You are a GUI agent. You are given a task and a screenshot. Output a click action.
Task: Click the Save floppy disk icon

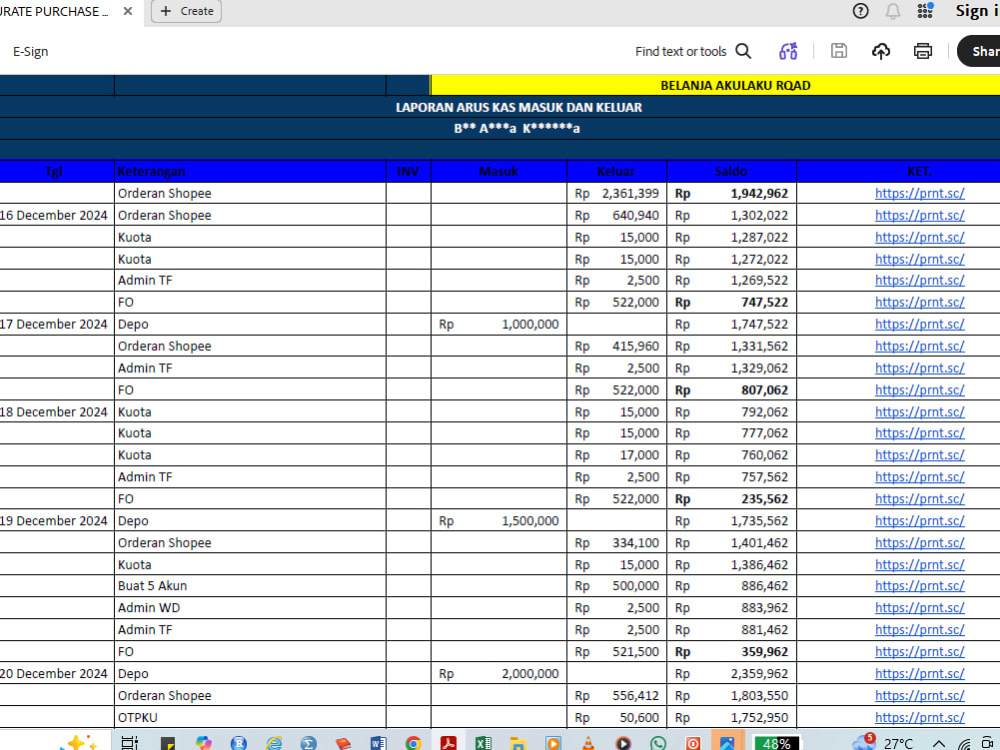pyautogui.click(x=839, y=51)
